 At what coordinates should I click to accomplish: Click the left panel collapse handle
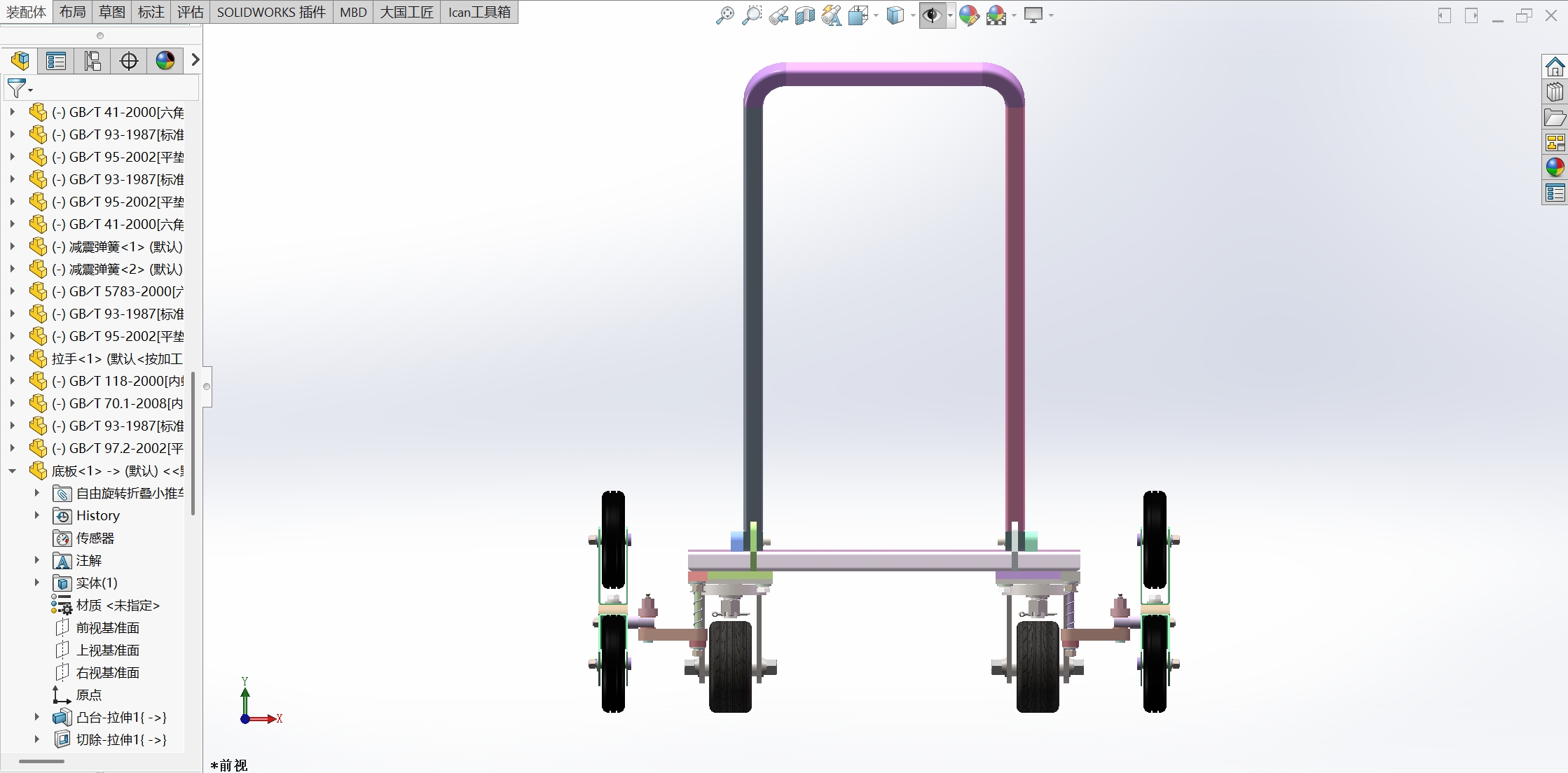click(207, 386)
